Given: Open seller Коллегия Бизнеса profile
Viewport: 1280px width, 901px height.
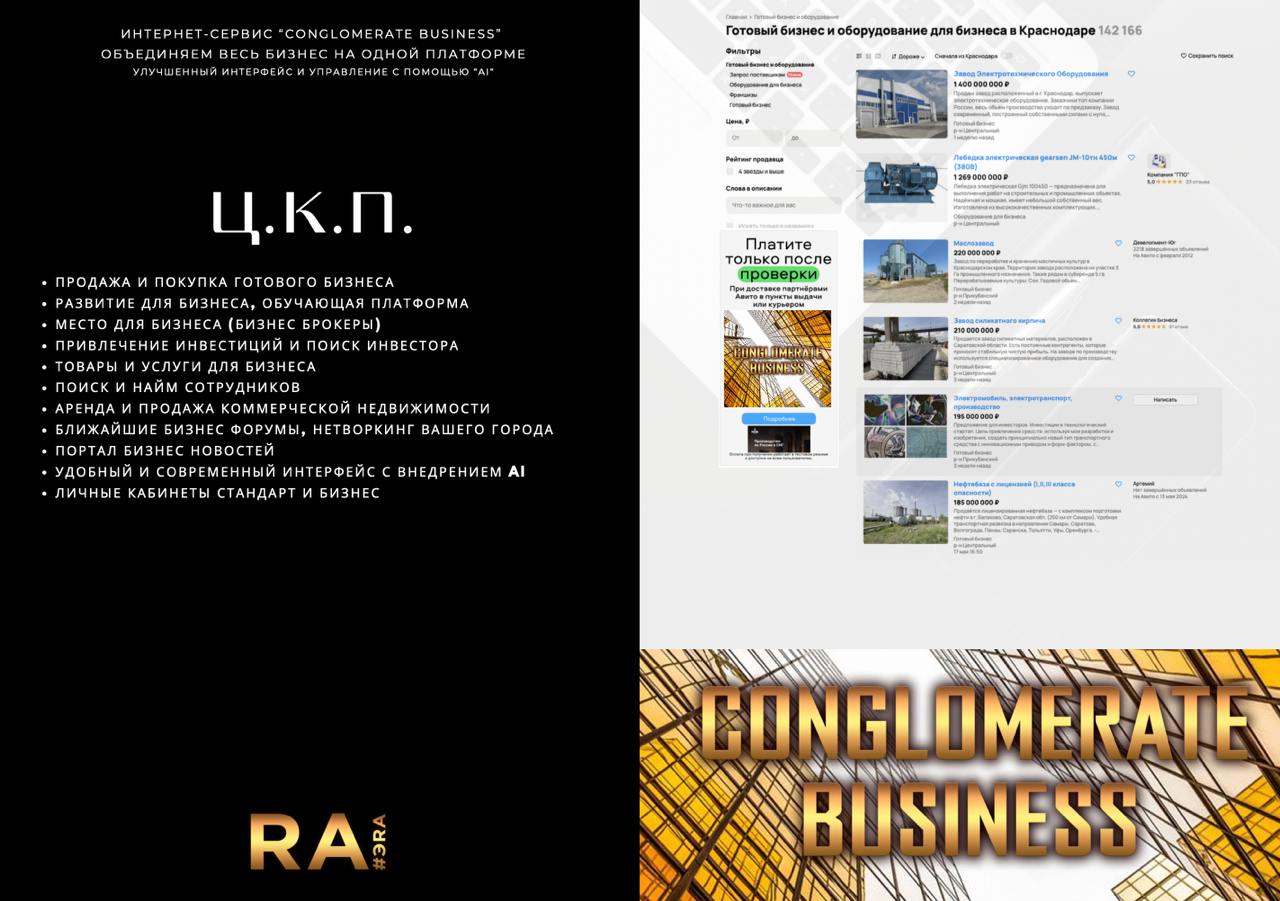Looking at the screenshot, I should [1155, 321].
